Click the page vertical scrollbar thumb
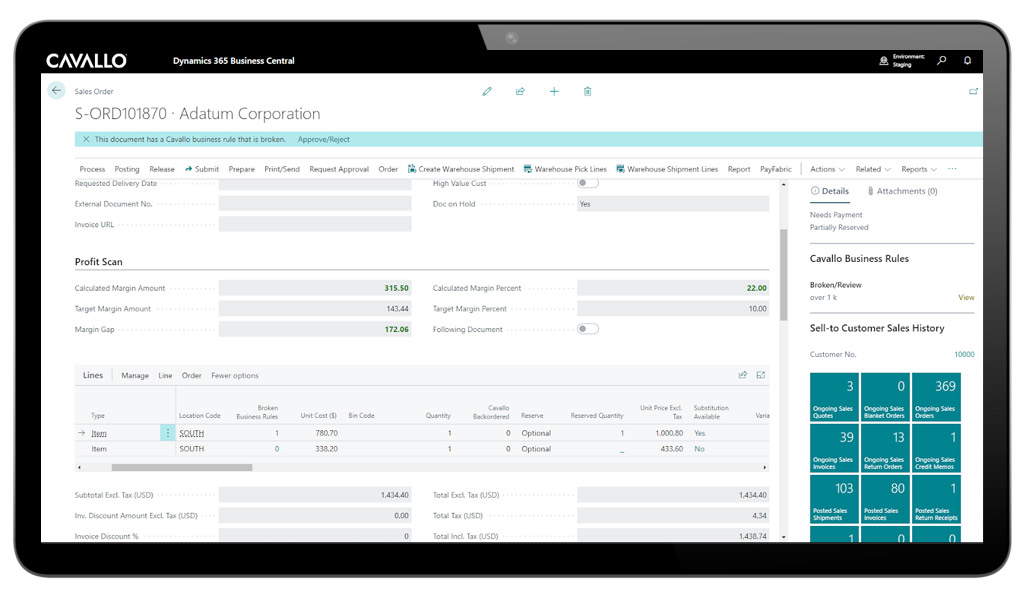1024x596 pixels. 784,274
